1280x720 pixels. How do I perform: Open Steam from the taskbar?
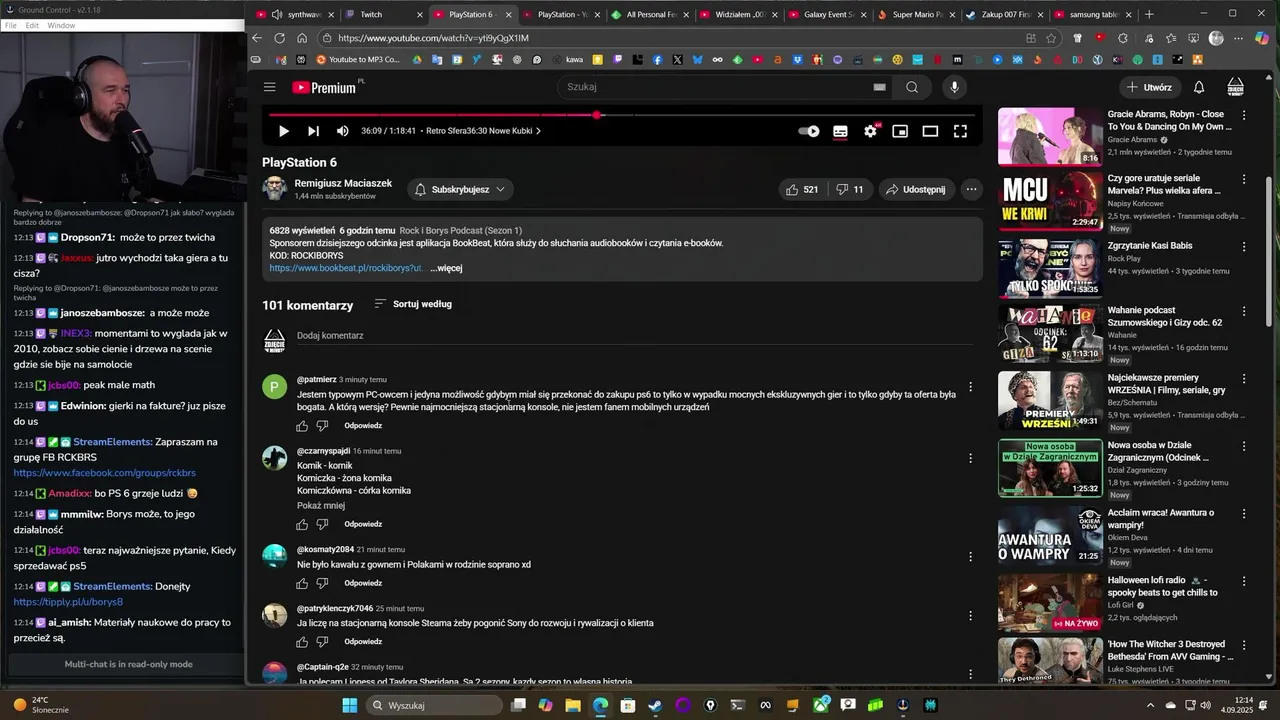[x=655, y=705]
